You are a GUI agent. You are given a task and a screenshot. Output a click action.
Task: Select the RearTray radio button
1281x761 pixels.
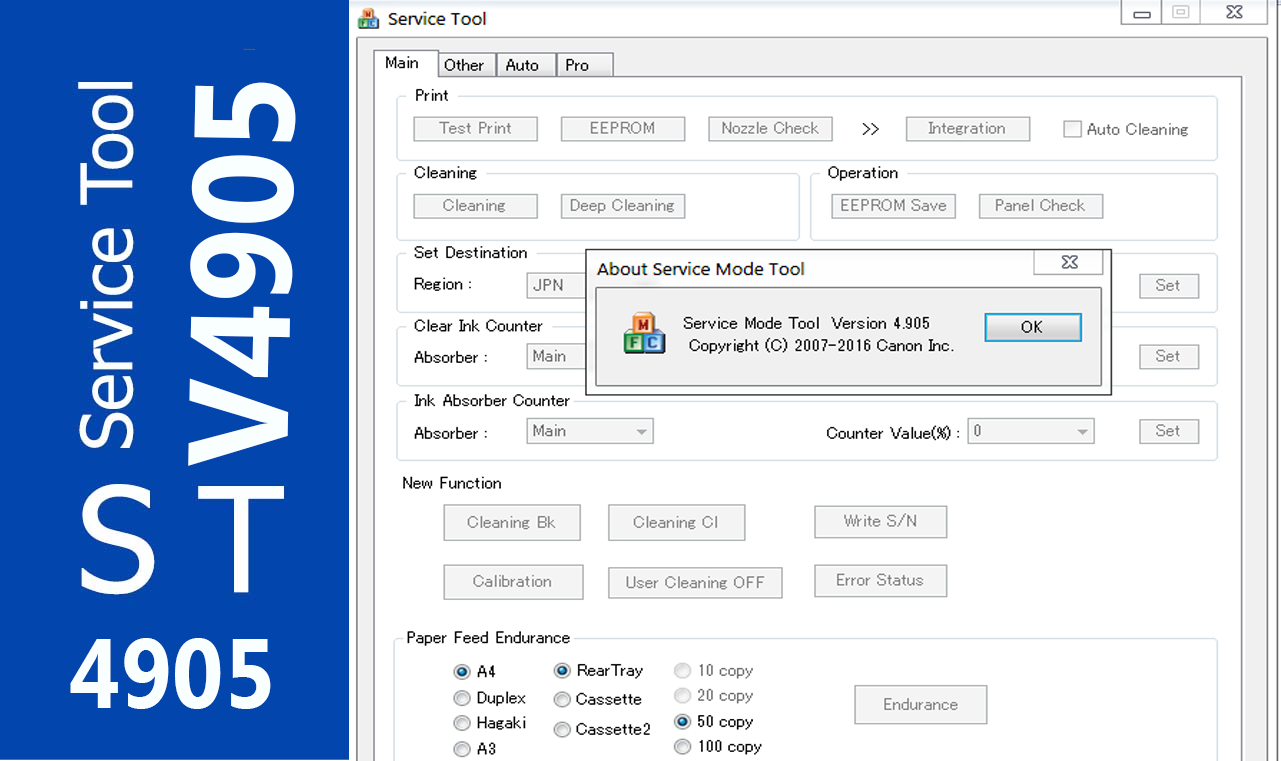[562, 671]
